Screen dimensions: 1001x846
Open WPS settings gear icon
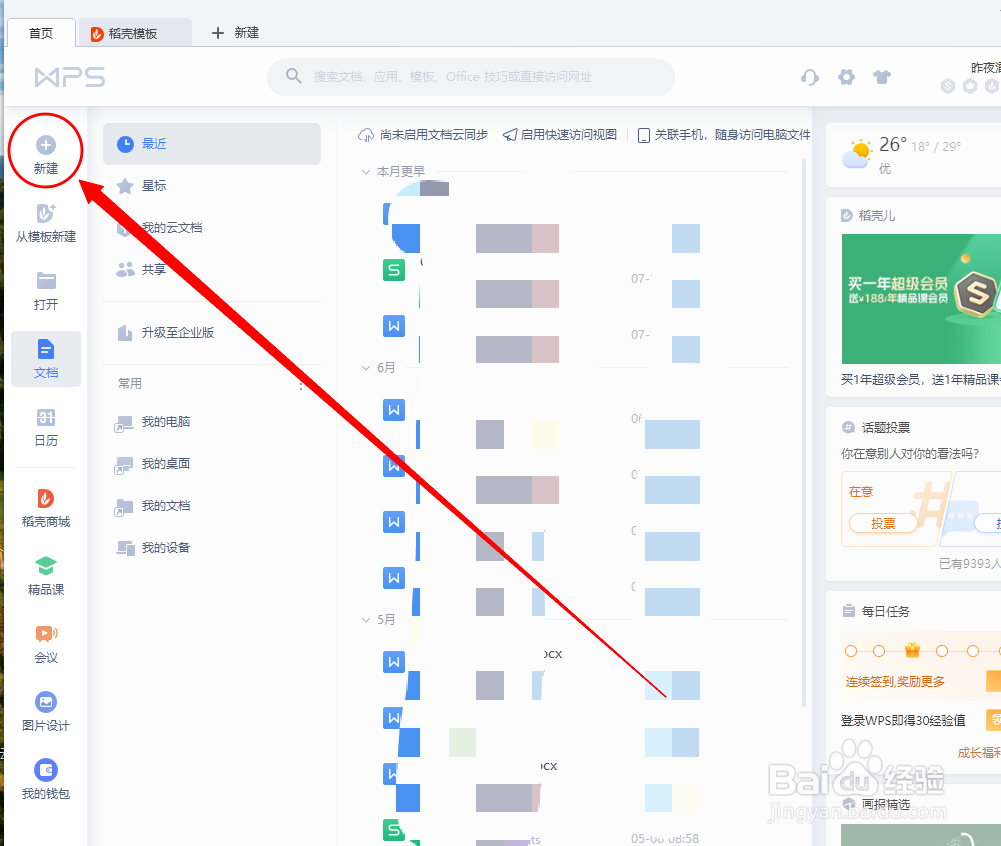pyautogui.click(x=846, y=77)
